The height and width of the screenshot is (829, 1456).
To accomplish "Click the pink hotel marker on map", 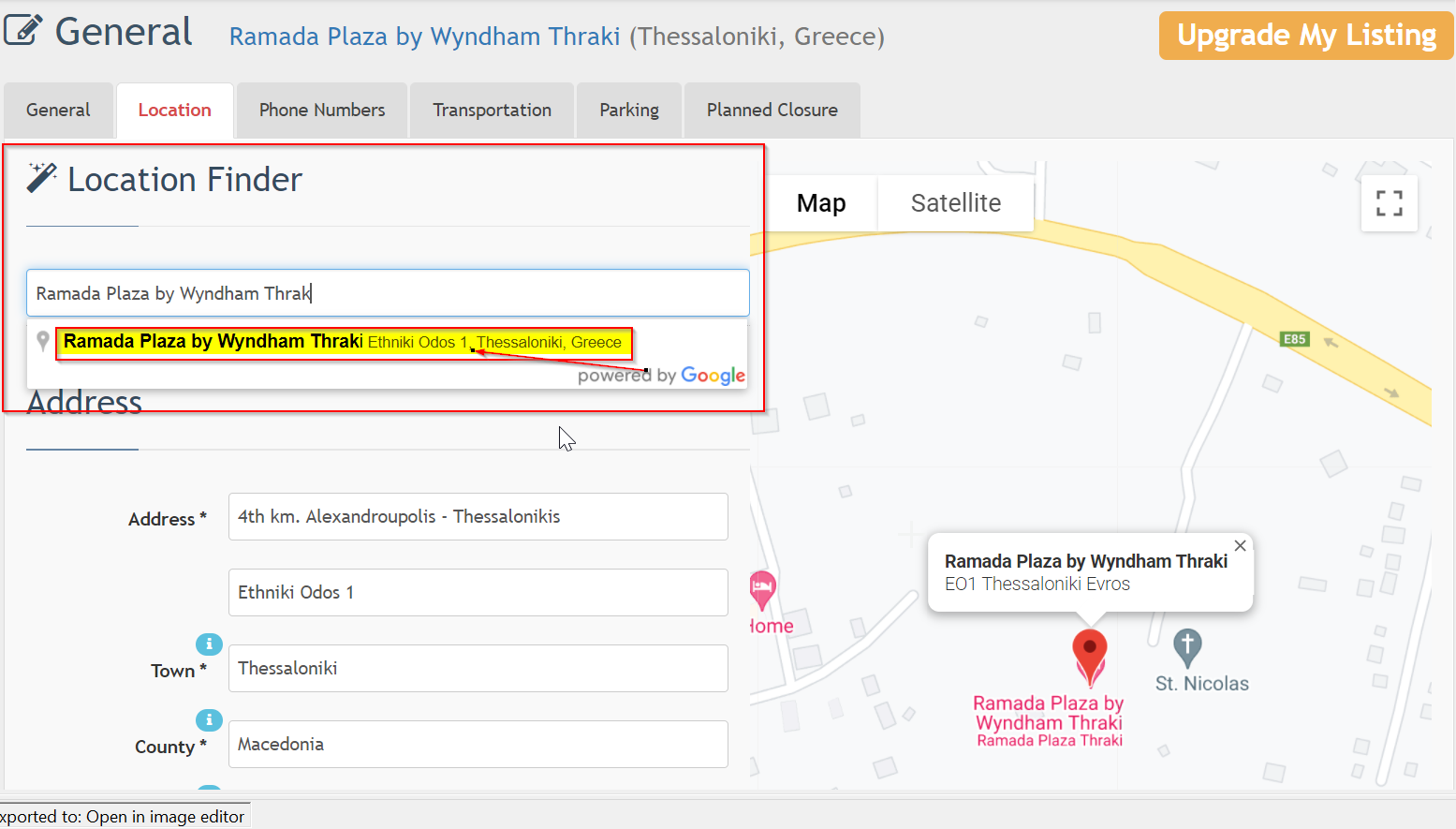I will [762, 590].
